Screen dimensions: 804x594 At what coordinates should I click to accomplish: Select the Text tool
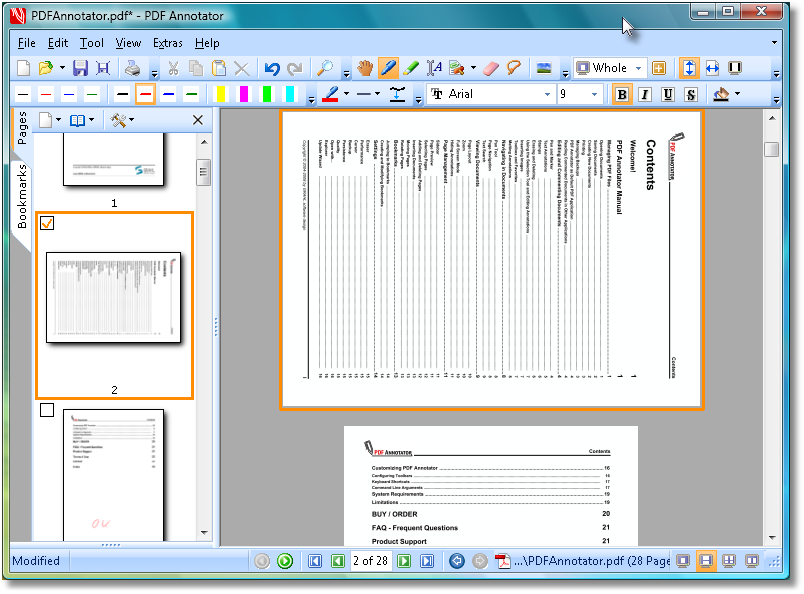click(x=434, y=68)
